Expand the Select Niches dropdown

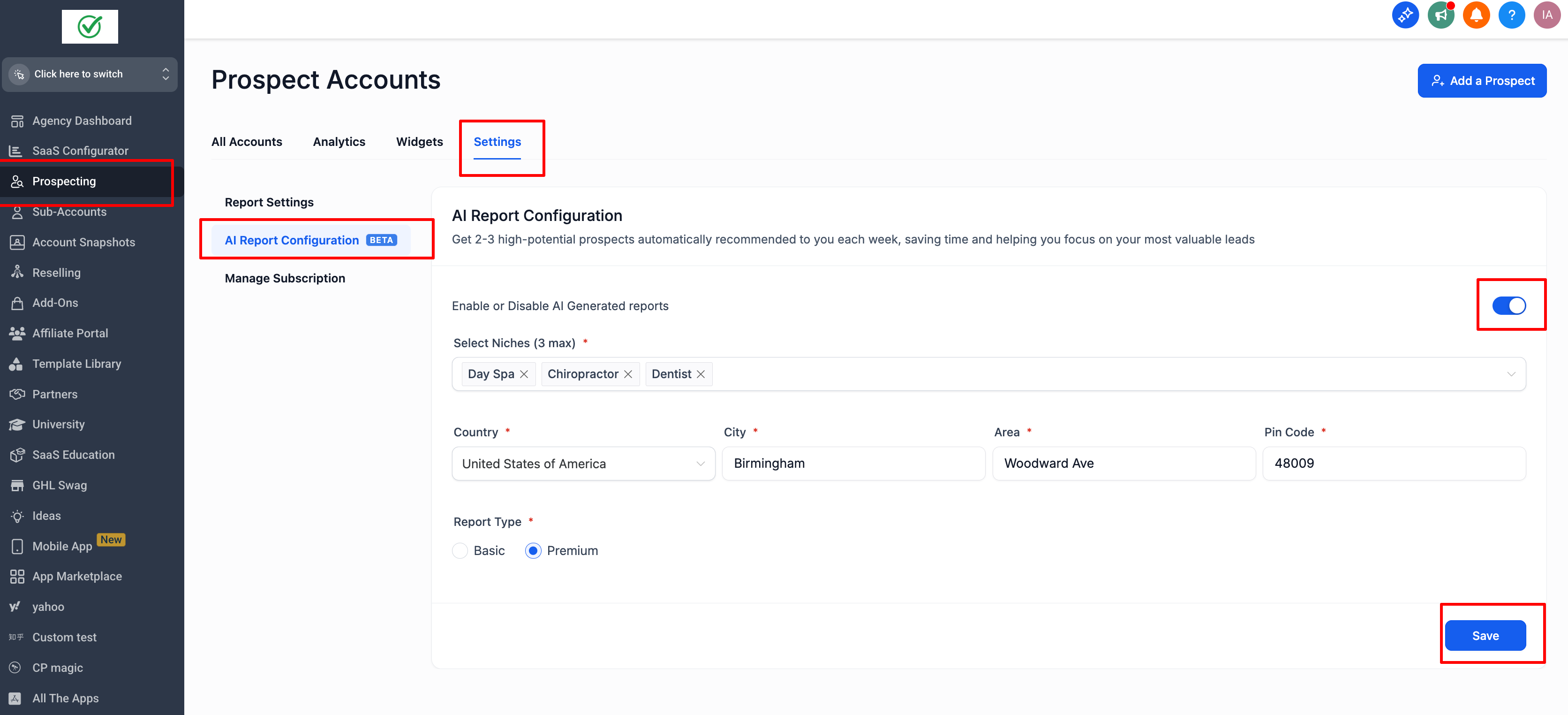click(x=1511, y=374)
